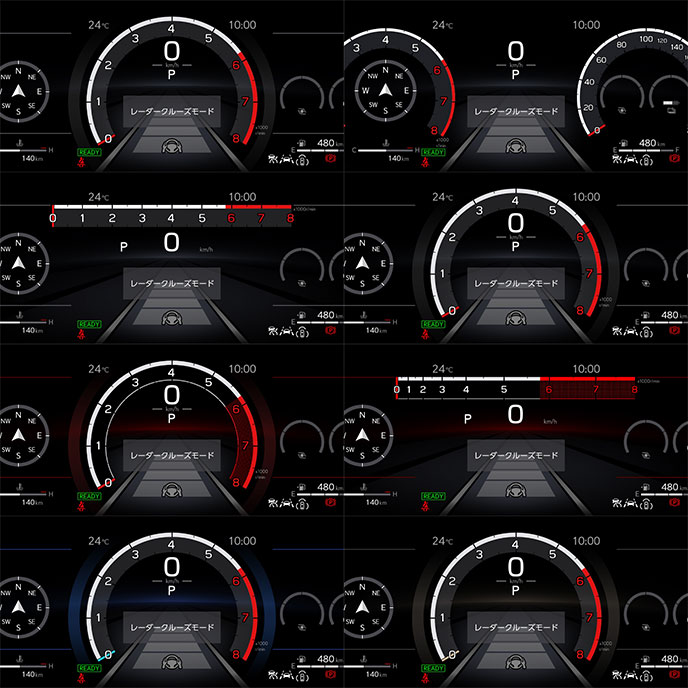Click red-hatched horizontal tachometer bar

(x=516, y=387)
